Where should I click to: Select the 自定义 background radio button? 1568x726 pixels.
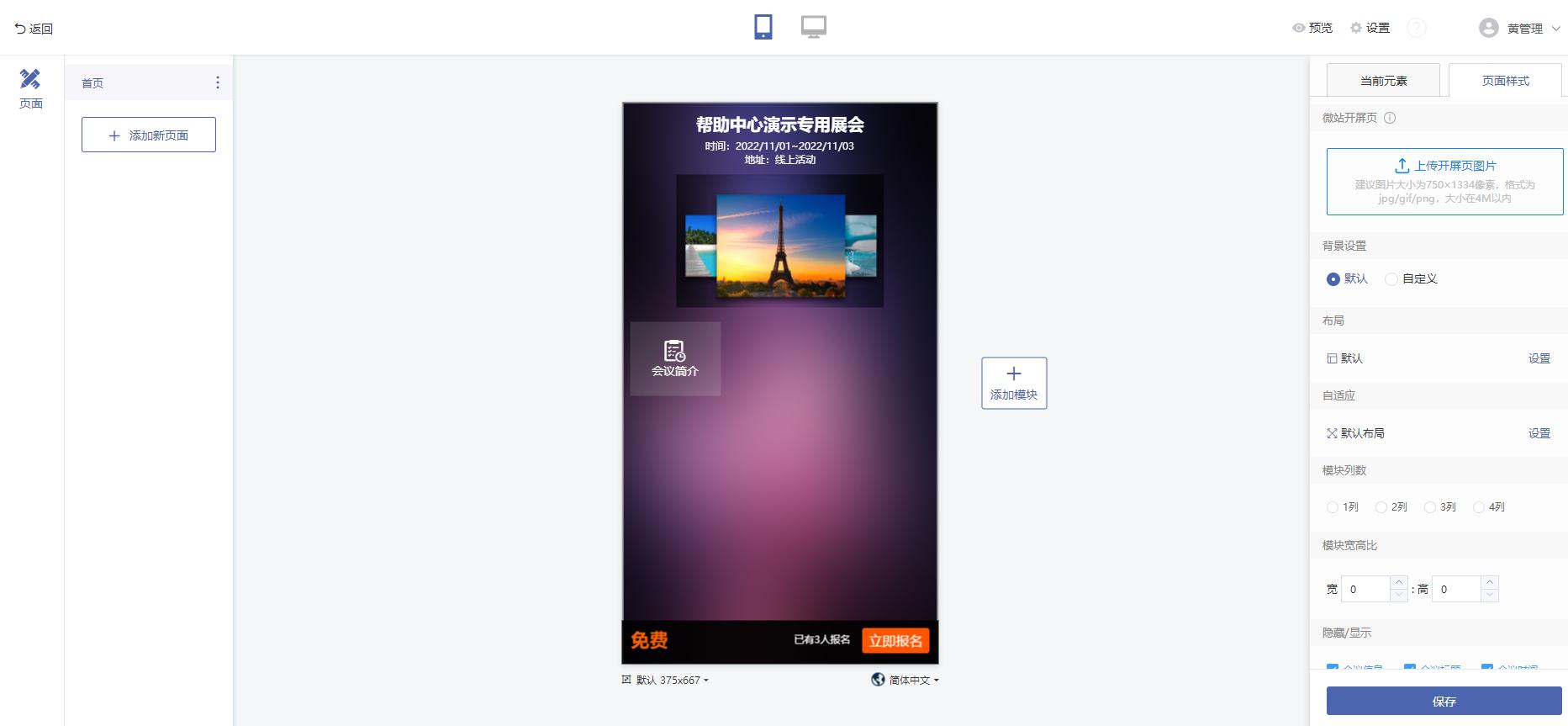1391,278
